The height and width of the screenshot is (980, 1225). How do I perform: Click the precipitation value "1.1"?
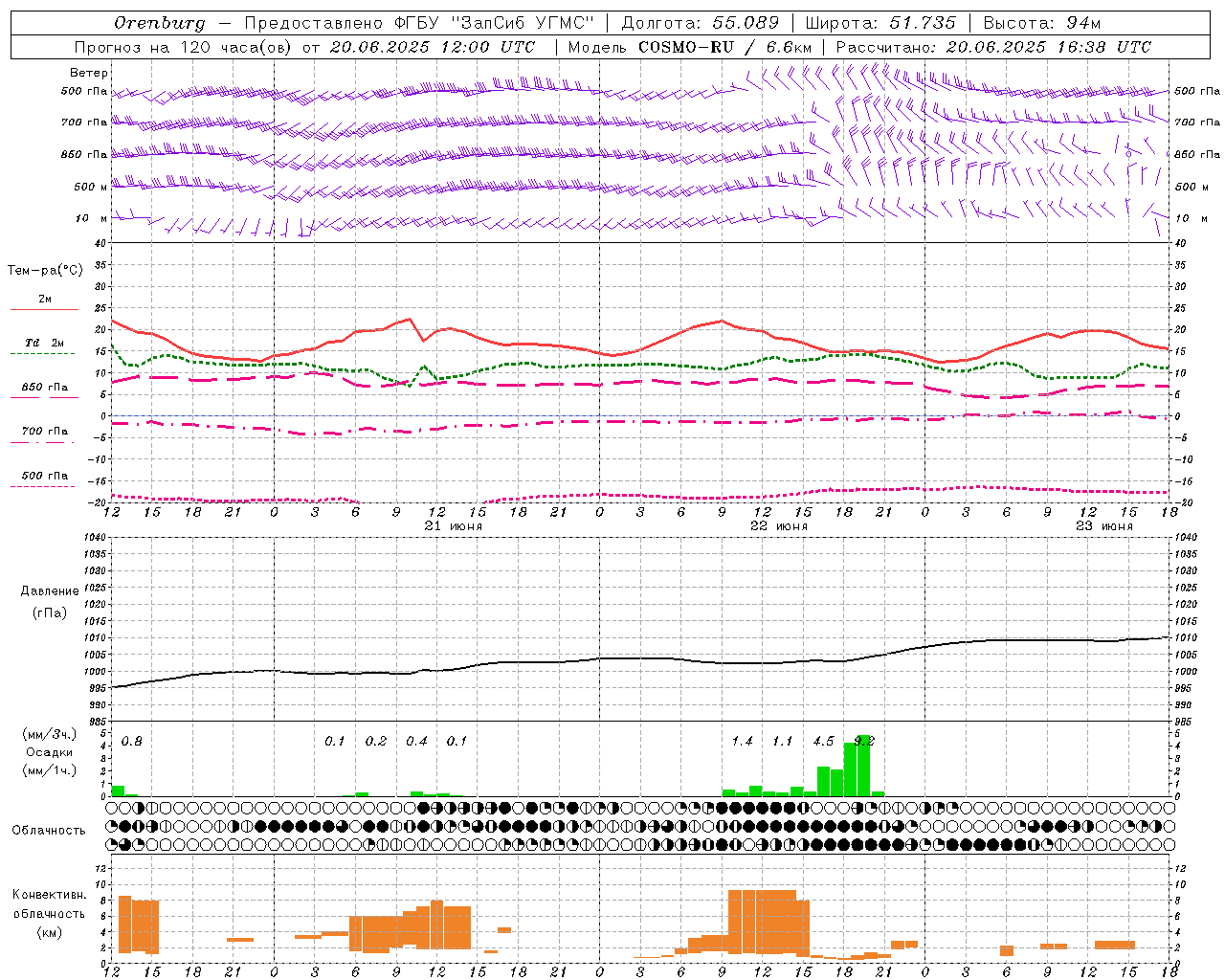click(x=783, y=741)
